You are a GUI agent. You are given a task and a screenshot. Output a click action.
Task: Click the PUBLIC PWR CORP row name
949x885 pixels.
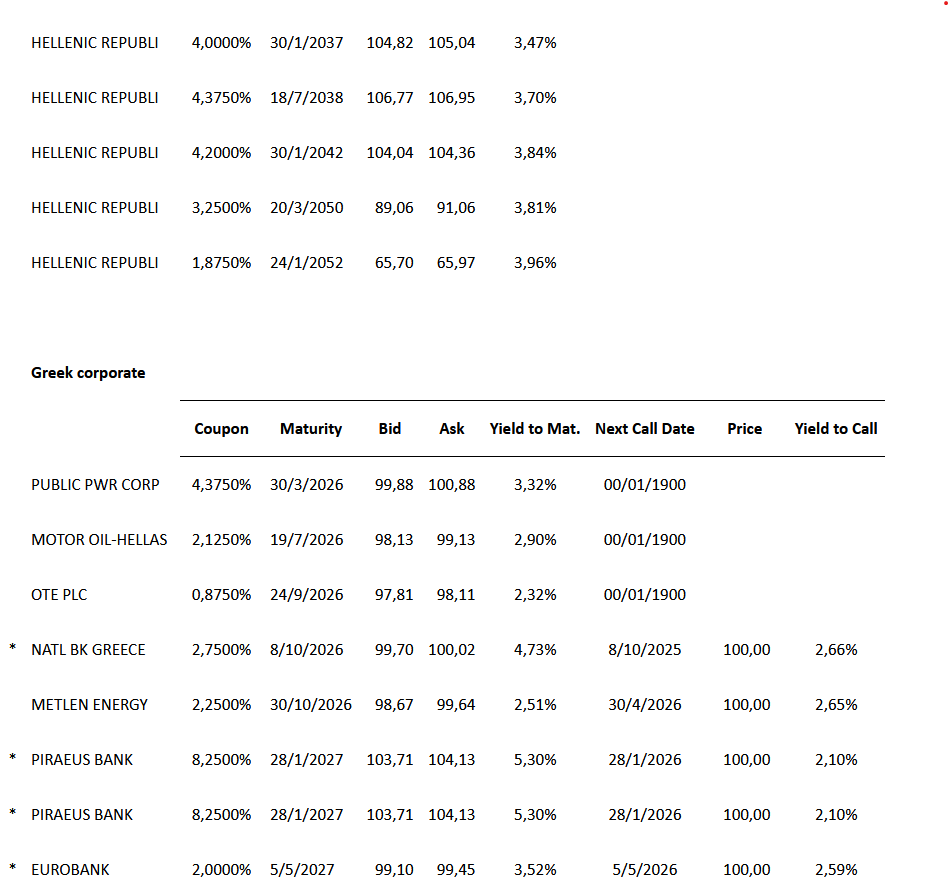pyautogui.click(x=95, y=485)
